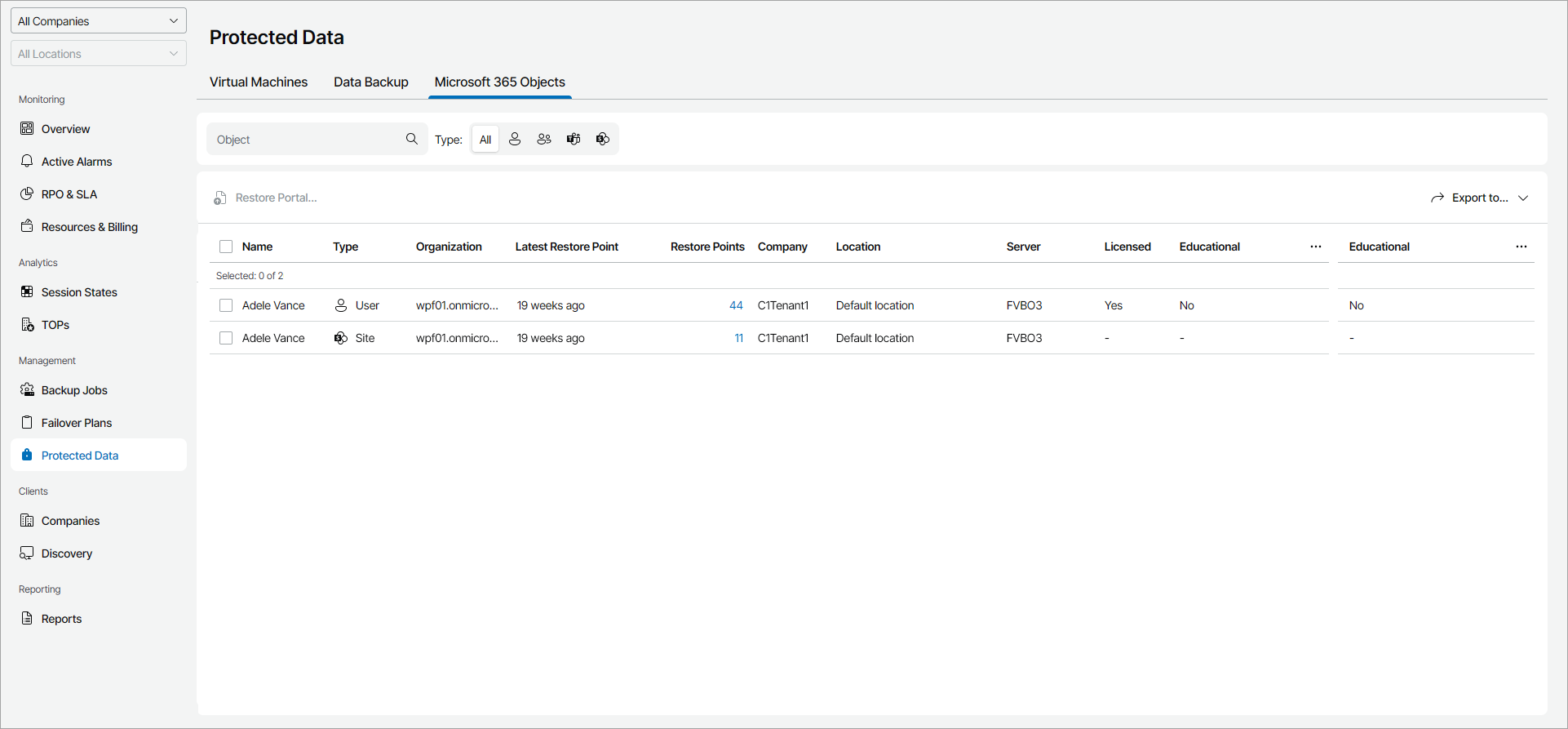Select all rows with header checkbox
Image resolution: width=1568 pixels, height=729 pixels.
click(226, 247)
